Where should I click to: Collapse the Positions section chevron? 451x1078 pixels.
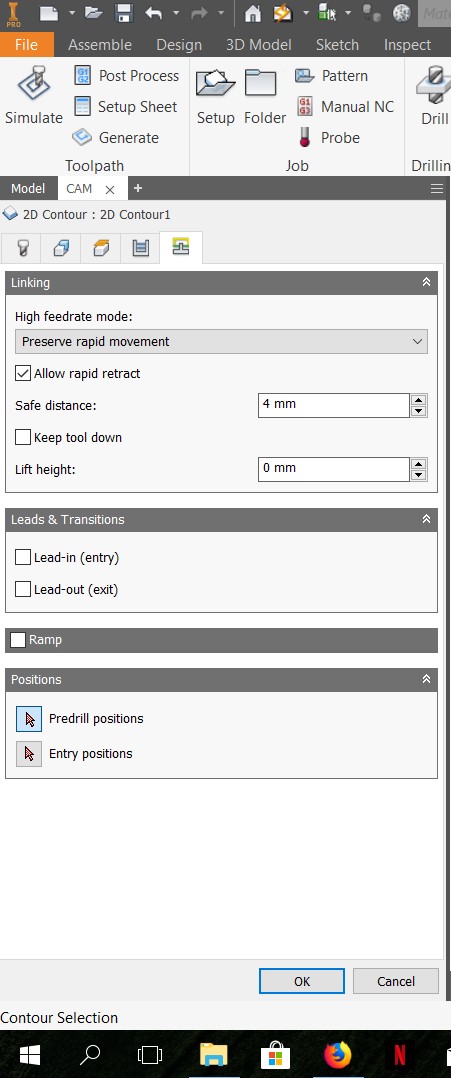point(426,679)
